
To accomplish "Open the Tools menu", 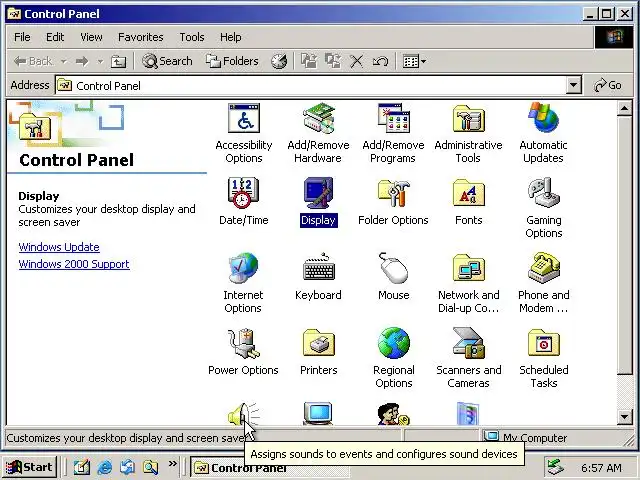I will (192, 37).
